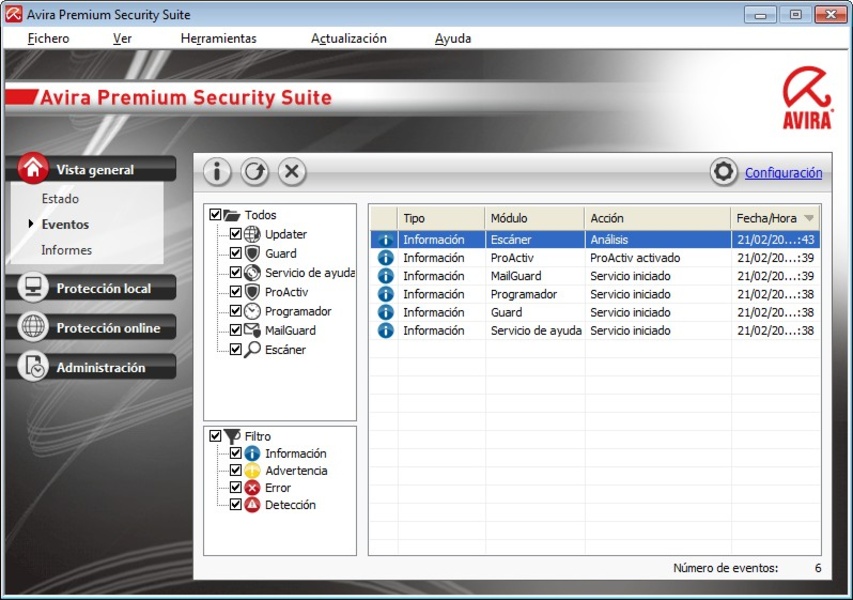This screenshot has width=853, height=600.
Task: Click the refresh events toolbar icon
Action: [x=254, y=172]
